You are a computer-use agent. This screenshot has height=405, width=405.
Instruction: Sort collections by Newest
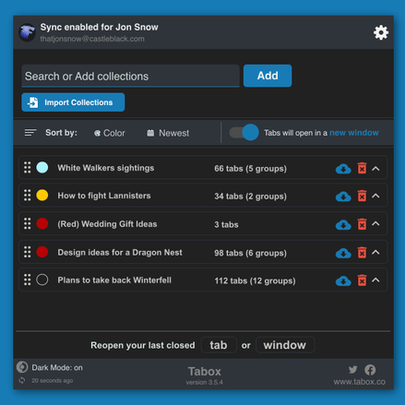tap(168, 133)
